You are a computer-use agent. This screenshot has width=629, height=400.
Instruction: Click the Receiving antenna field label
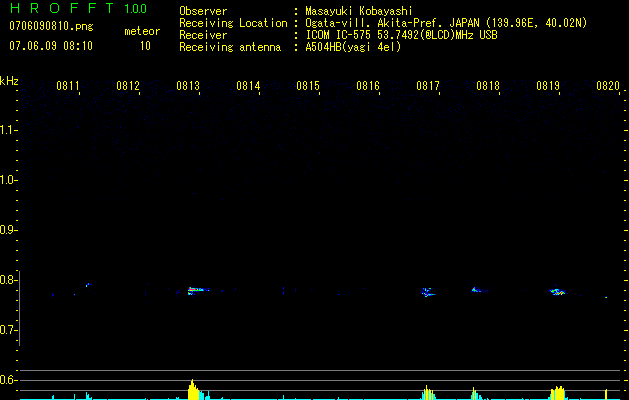pyautogui.click(x=230, y=47)
